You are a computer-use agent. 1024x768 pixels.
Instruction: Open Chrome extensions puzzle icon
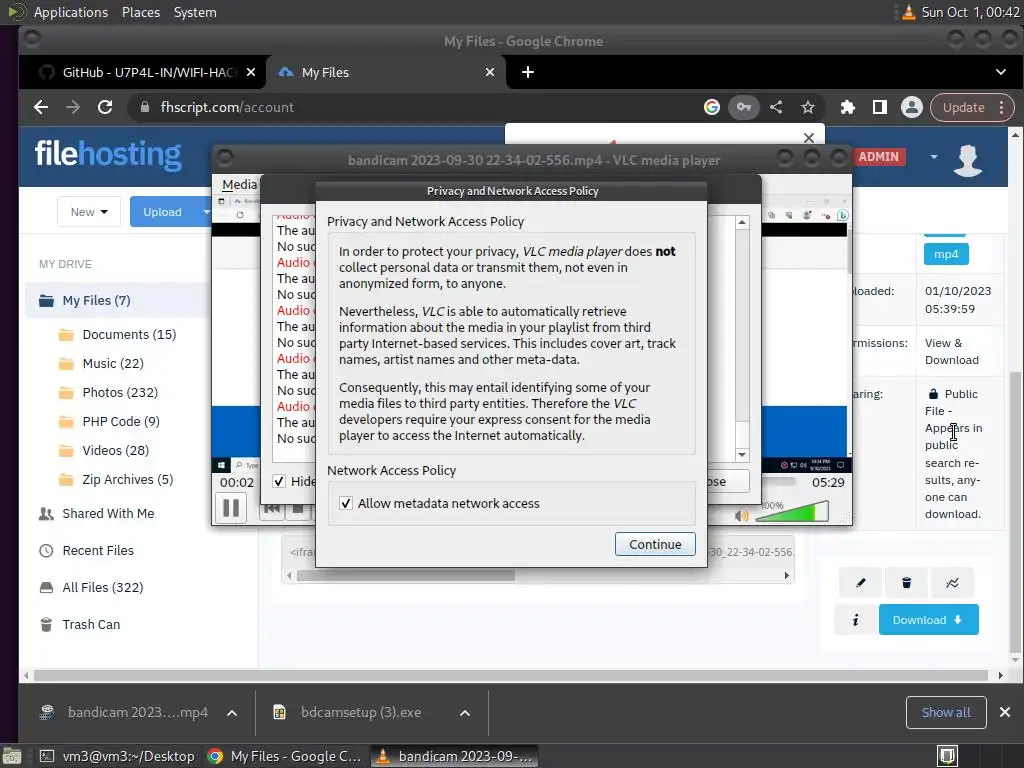[848, 107]
